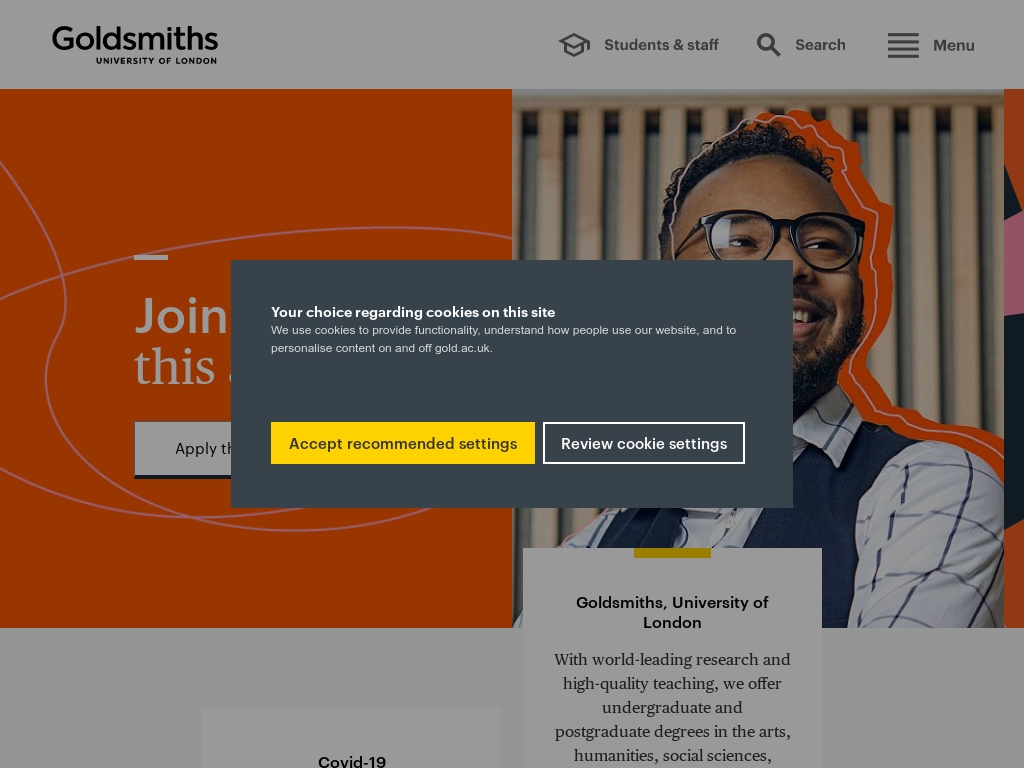Click the short dash above the Join headline

pyautogui.click(x=151, y=257)
